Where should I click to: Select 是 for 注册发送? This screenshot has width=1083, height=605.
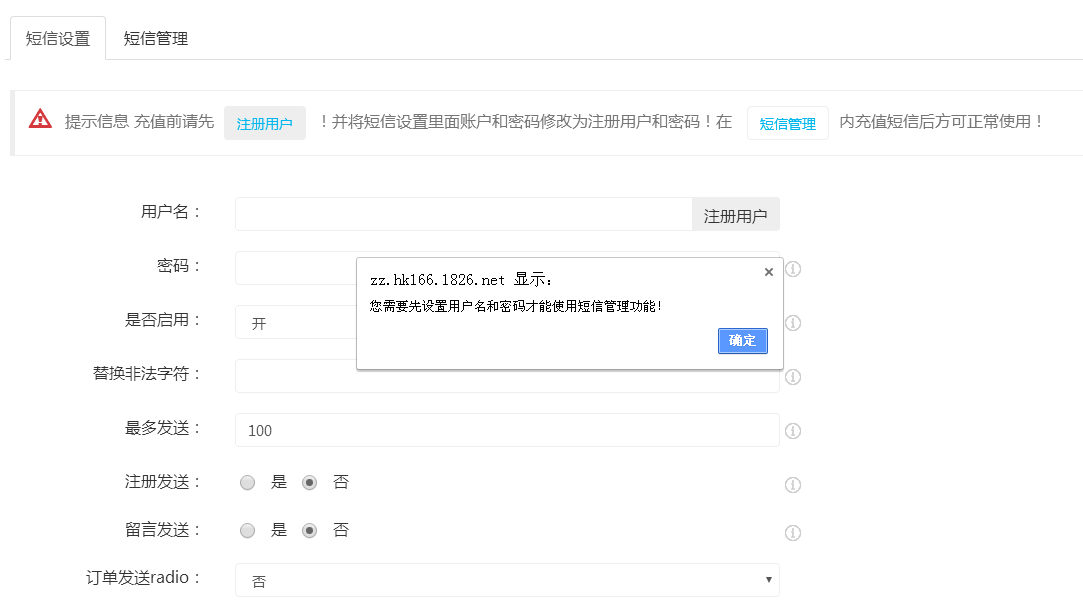tap(247, 482)
